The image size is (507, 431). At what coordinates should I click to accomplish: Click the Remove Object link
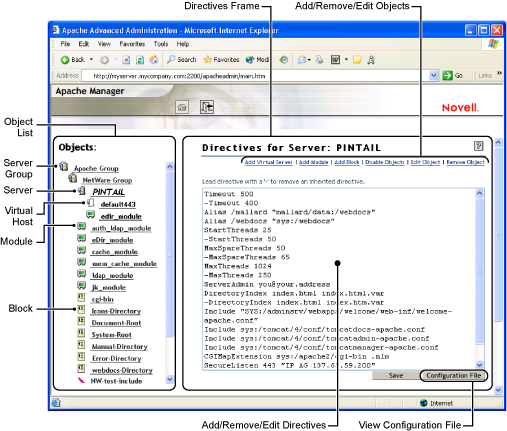465,162
